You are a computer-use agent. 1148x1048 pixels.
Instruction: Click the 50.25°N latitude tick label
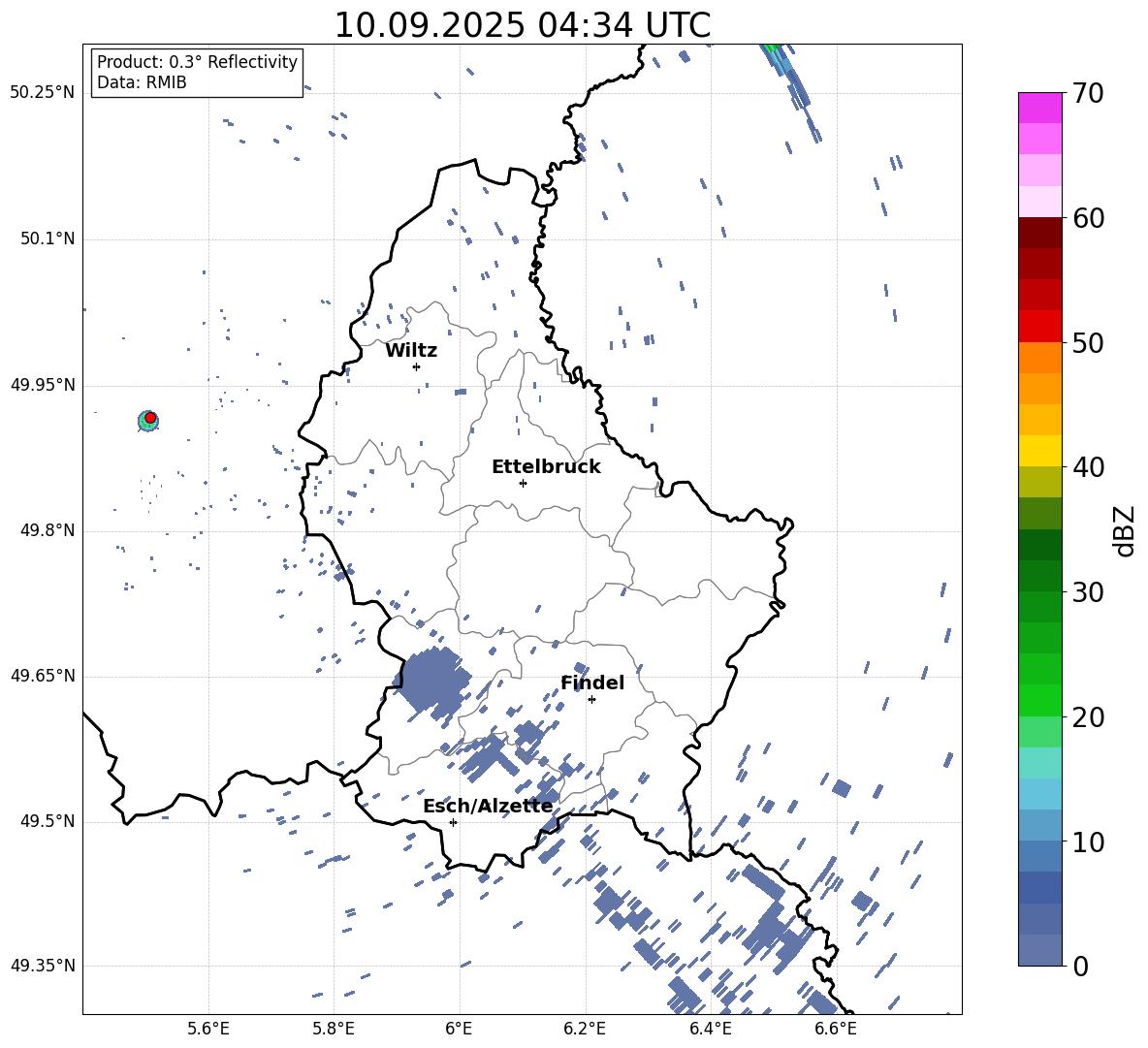[42, 93]
